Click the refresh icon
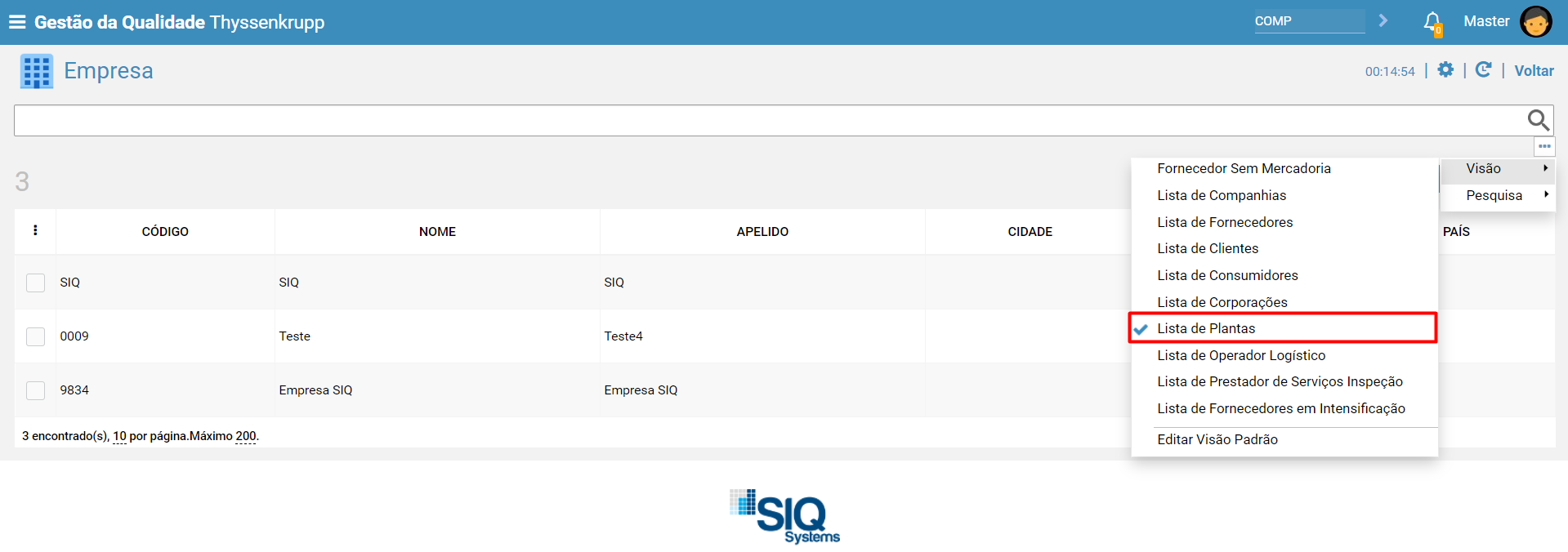Viewport: 1568px width, 552px height. tap(1484, 70)
